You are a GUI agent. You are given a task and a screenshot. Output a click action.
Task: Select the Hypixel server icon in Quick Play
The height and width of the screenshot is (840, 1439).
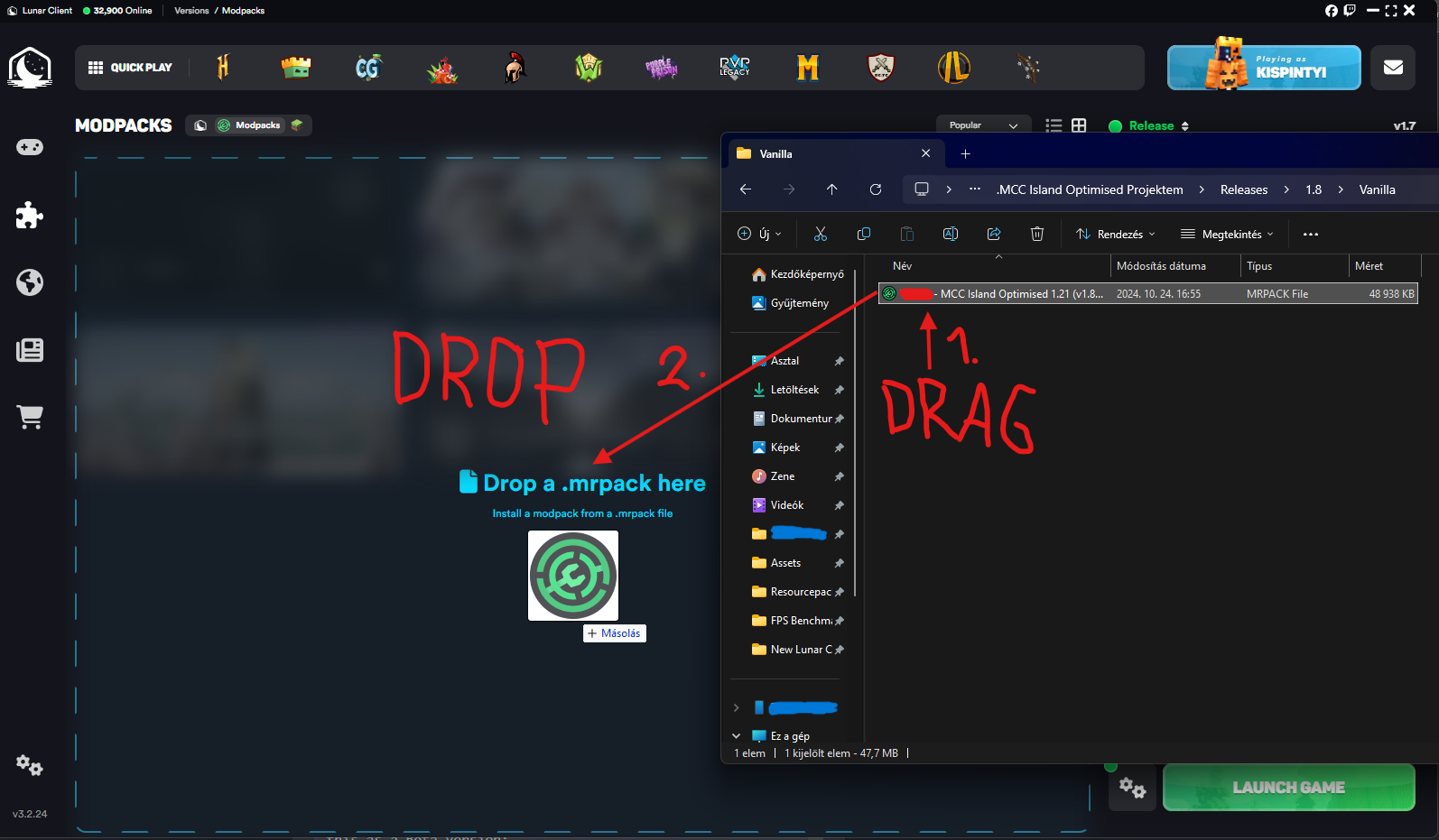pos(223,68)
